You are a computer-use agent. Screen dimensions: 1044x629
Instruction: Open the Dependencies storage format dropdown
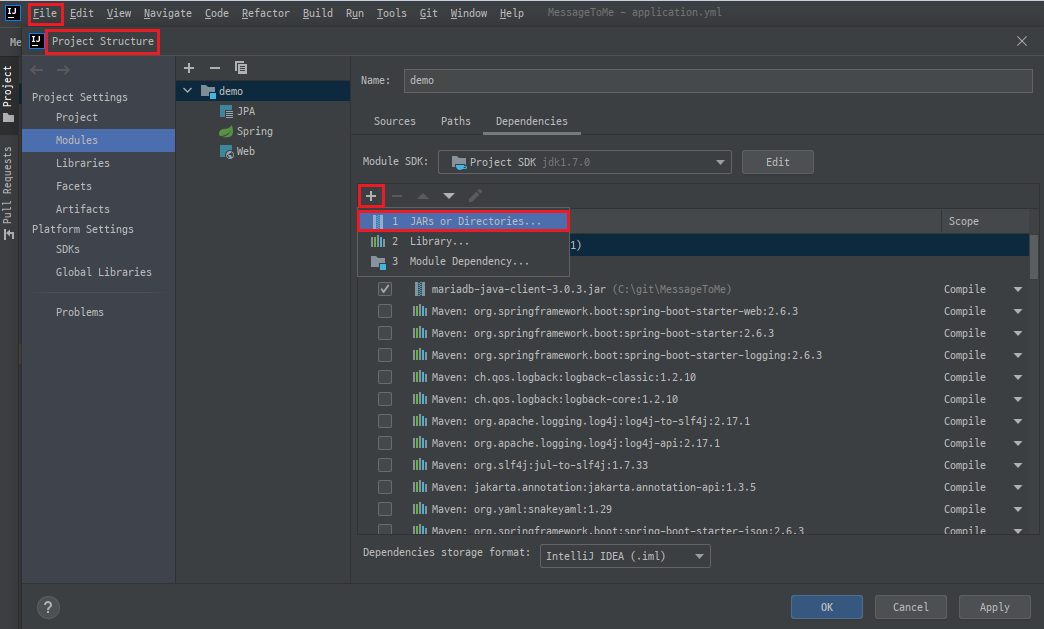click(697, 556)
